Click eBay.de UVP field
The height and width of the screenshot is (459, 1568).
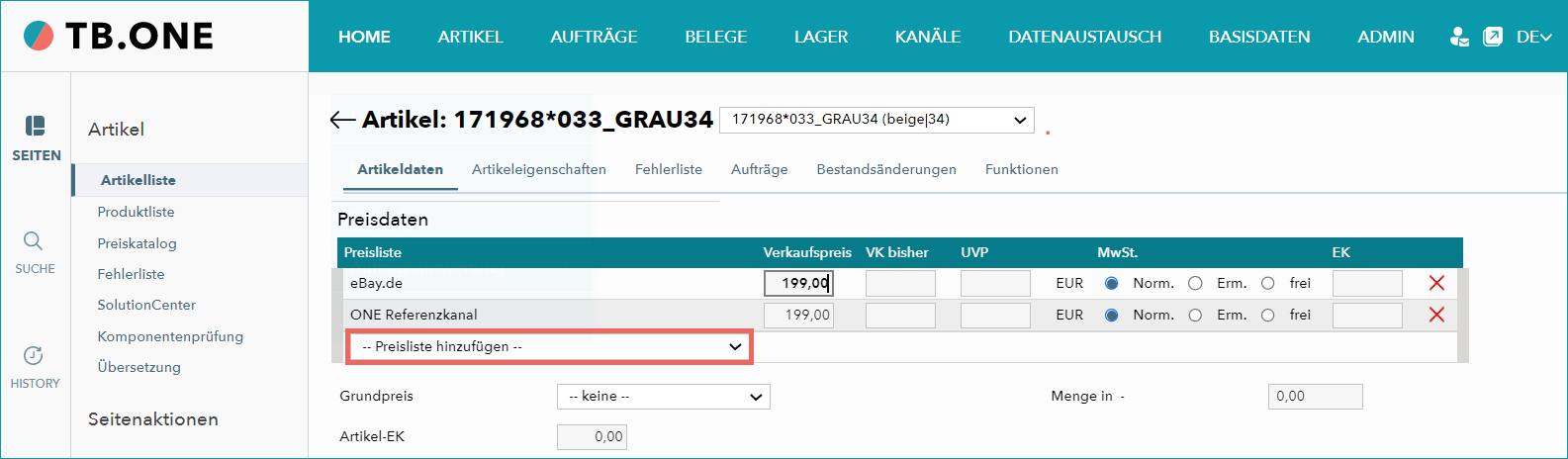tap(995, 284)
